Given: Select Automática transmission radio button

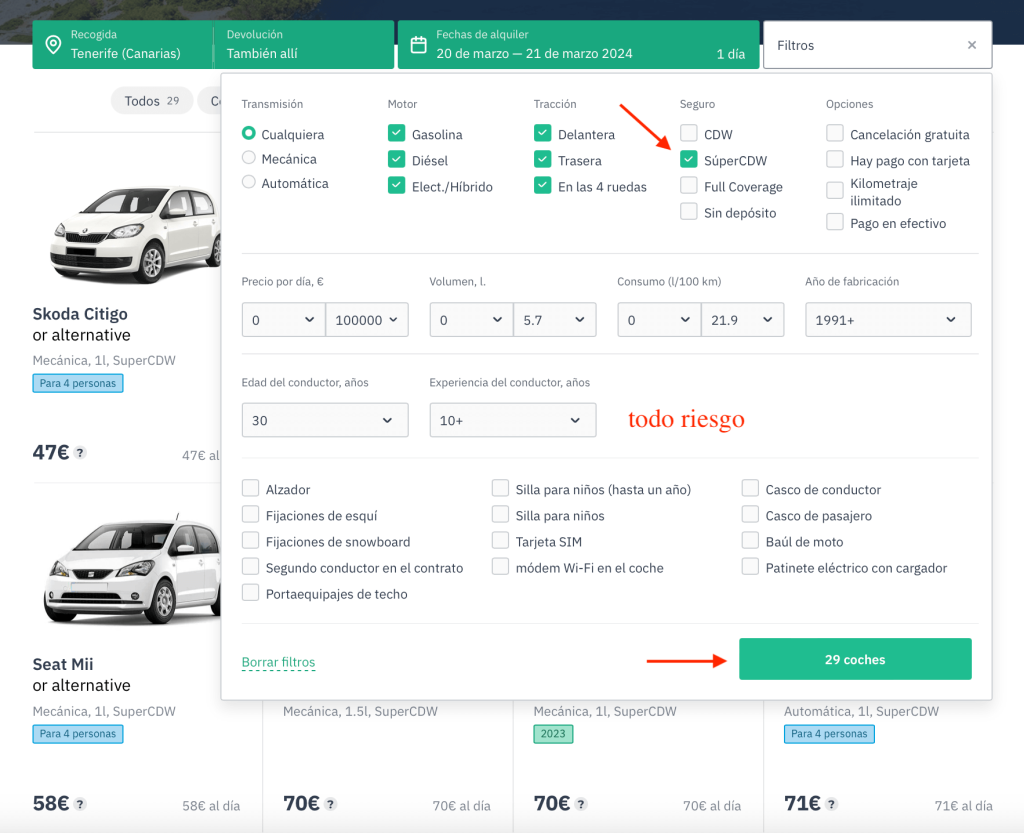Looking at the screenshot, I should click(249, 182).
